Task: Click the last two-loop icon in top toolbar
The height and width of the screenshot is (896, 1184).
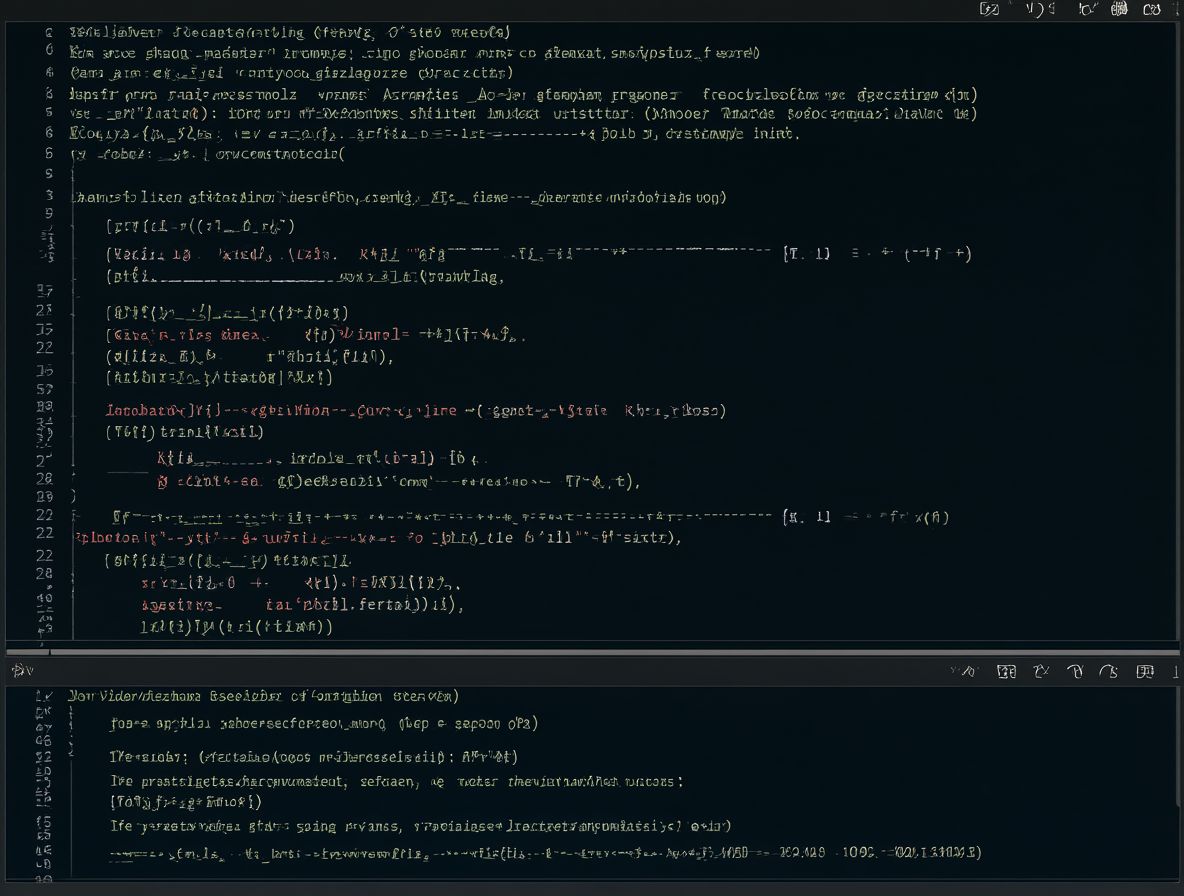Action: [x=1152, y=9]
